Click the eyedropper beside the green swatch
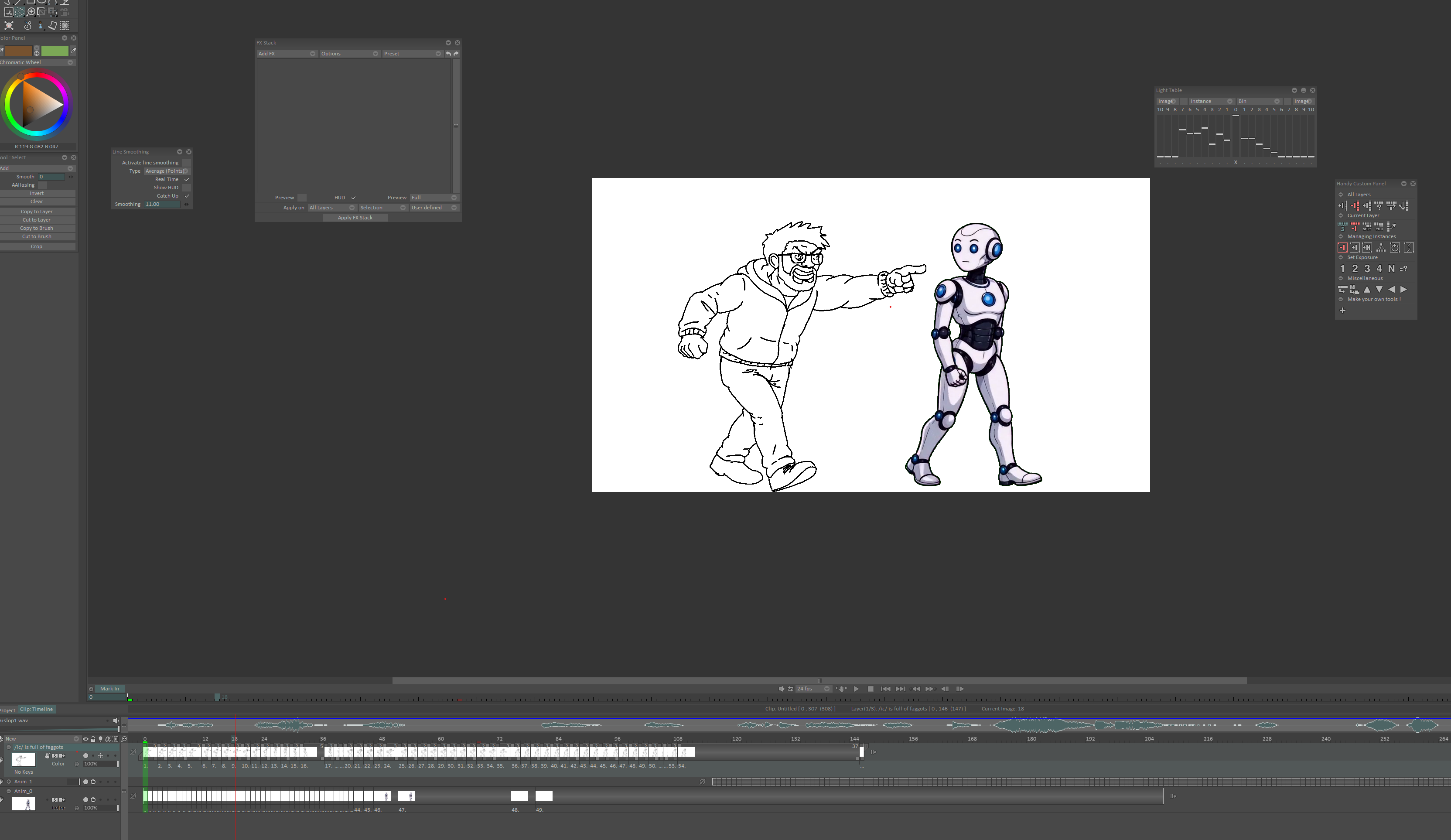The height and width of the screenshot is (840, 1451). tap(73, 51)
